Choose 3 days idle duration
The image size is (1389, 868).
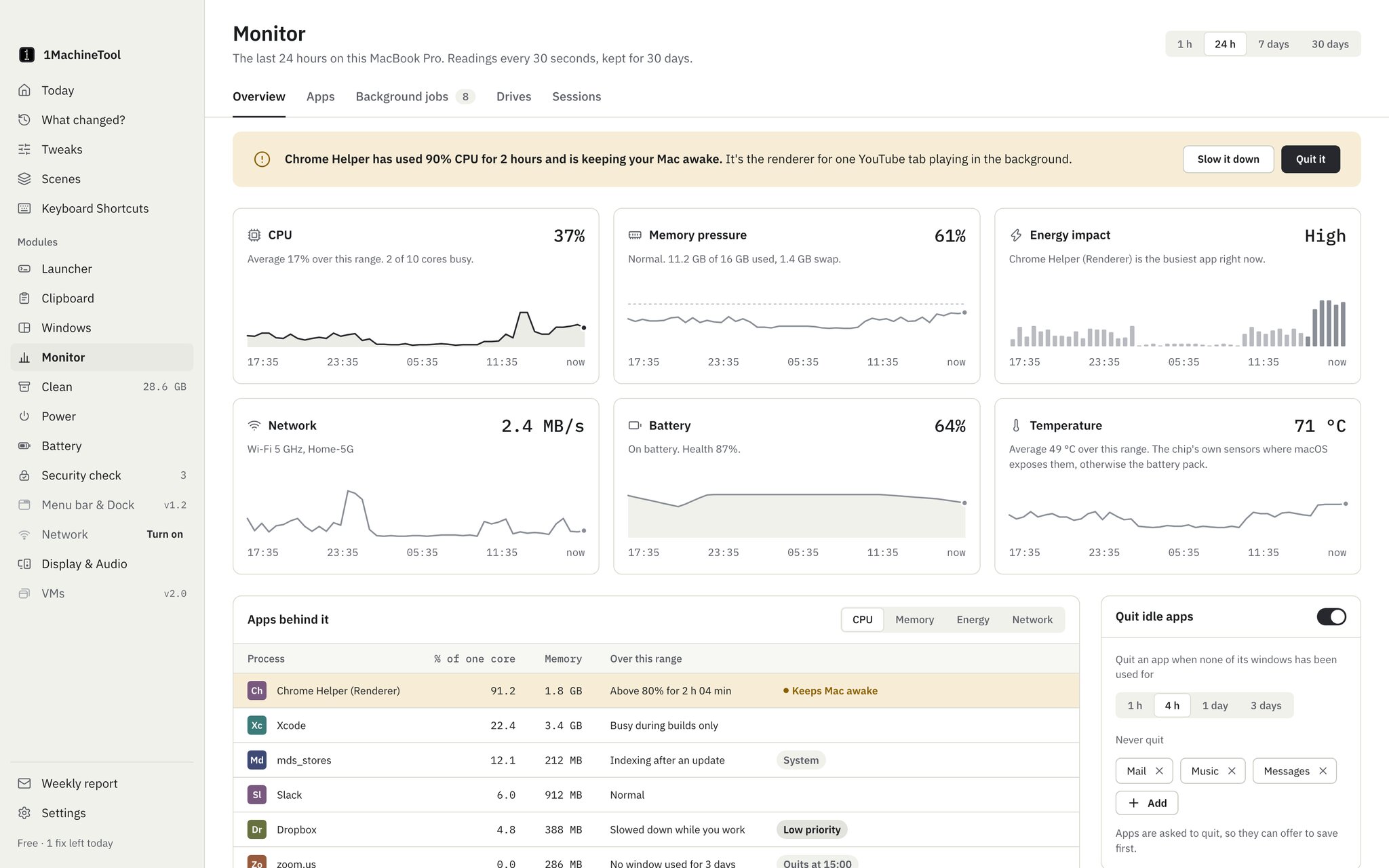(x=1266, y=705)
